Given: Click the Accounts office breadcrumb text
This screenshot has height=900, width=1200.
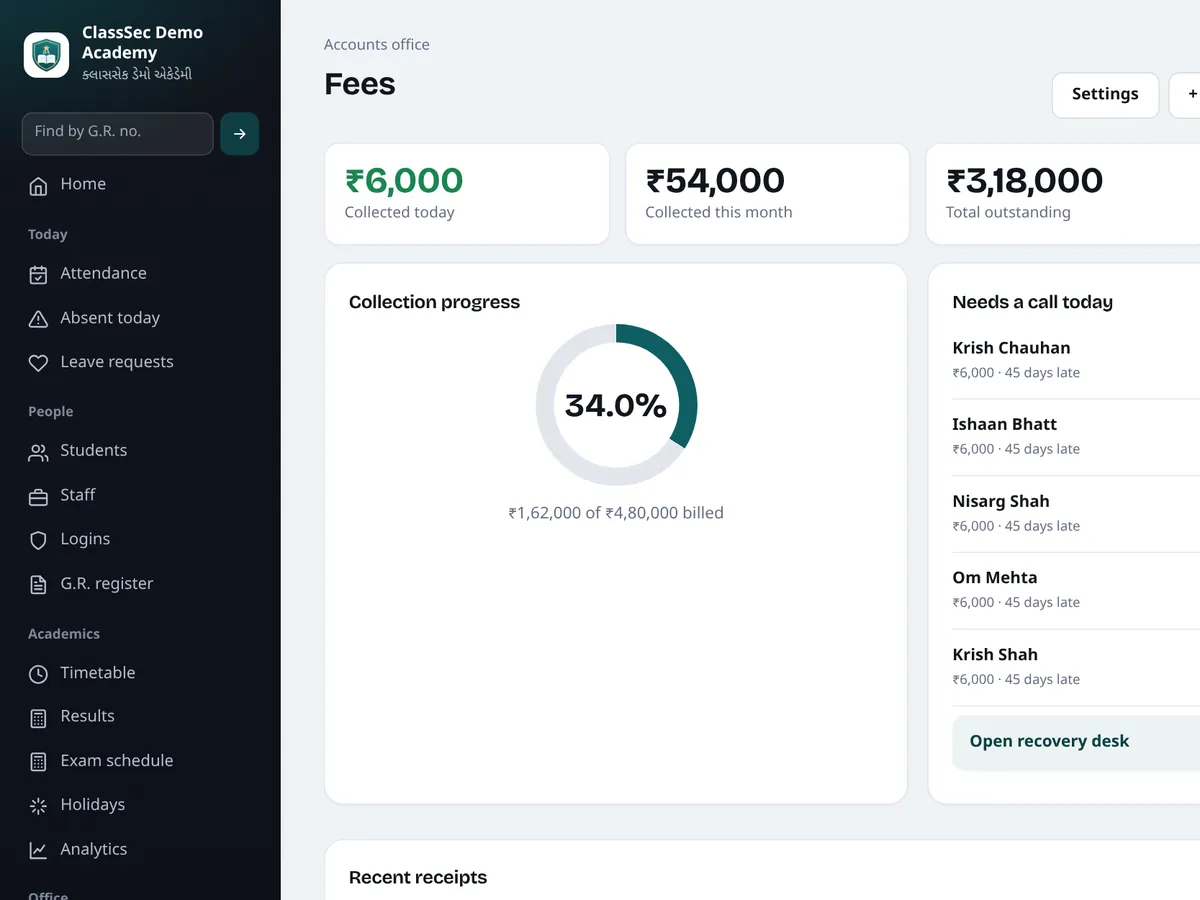Looking at the screenshot, I should (377, 45).
